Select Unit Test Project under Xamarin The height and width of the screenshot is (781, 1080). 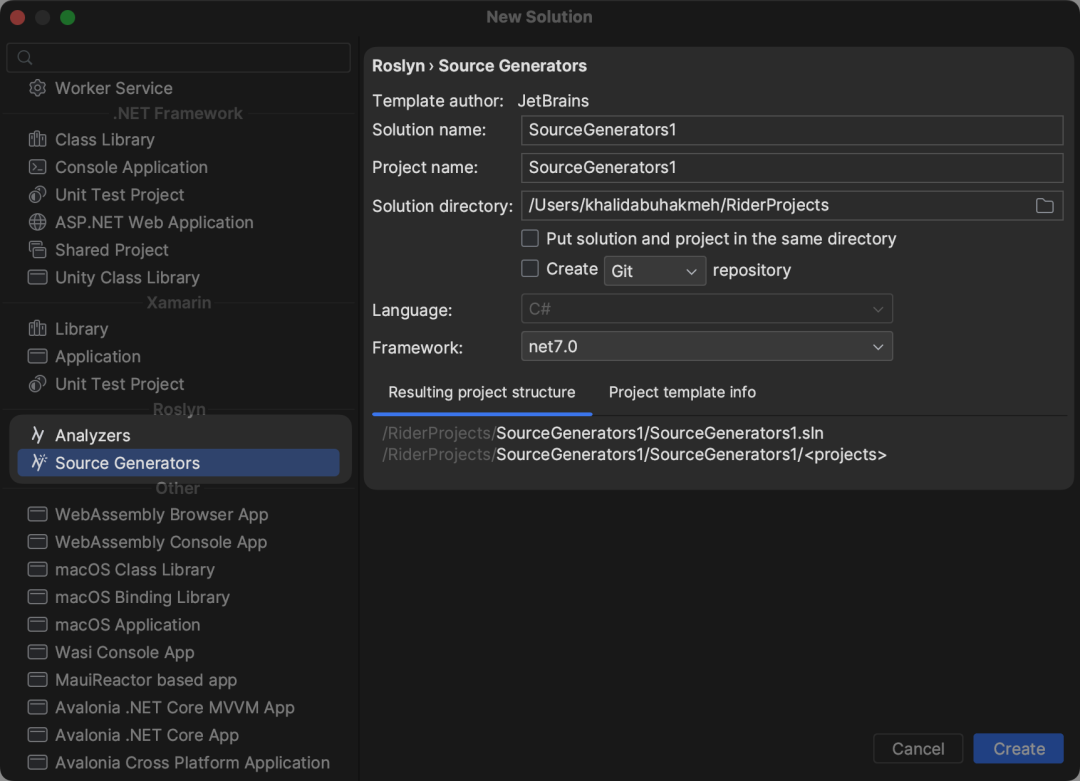(x=119, y=384)
